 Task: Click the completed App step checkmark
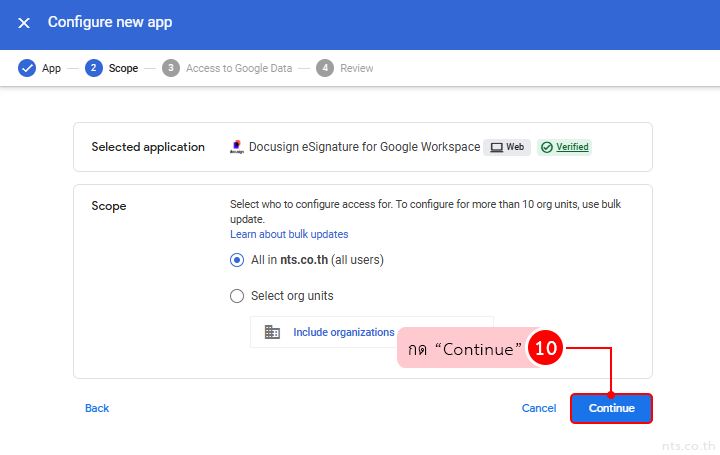pos(27,68)
